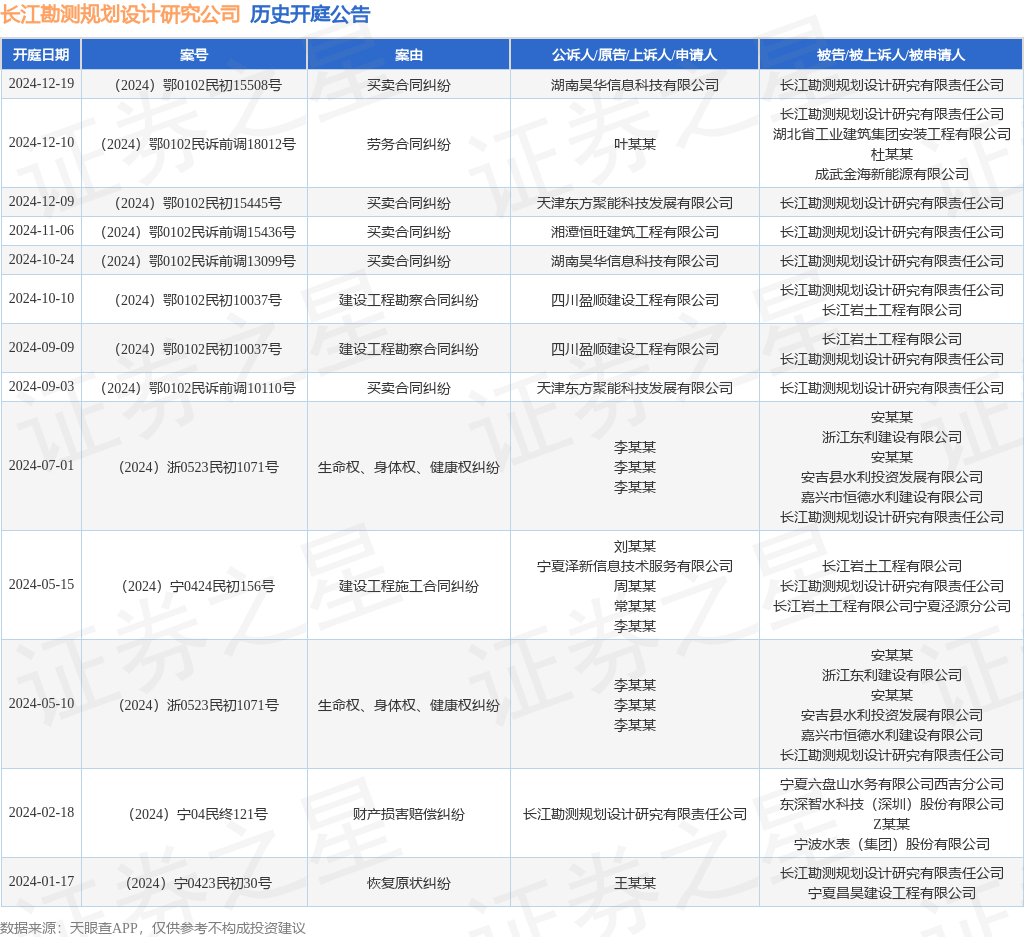This screenshot has width=1024, height=937.
Task: Select case number 鄂0102民诉前调15436号
Action: coord(198,232)
